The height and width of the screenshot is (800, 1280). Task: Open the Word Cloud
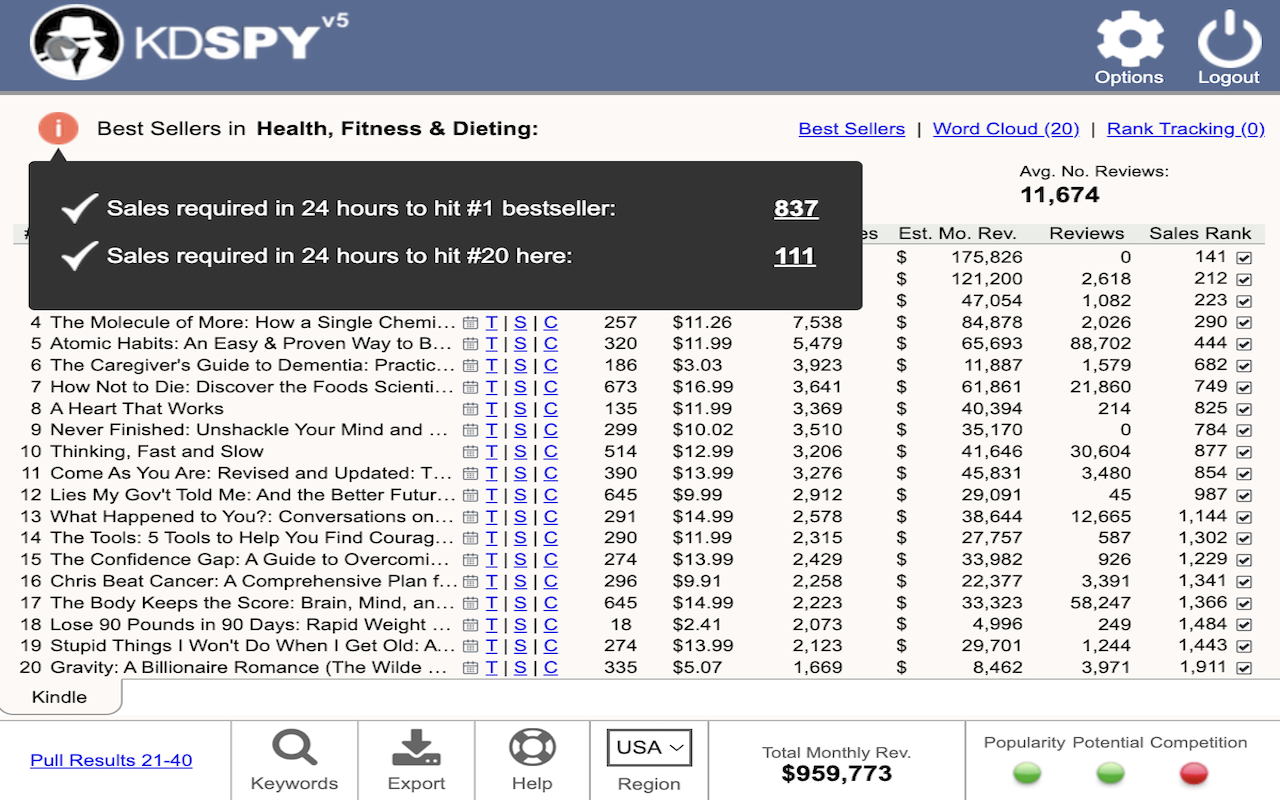point(1005,128)
